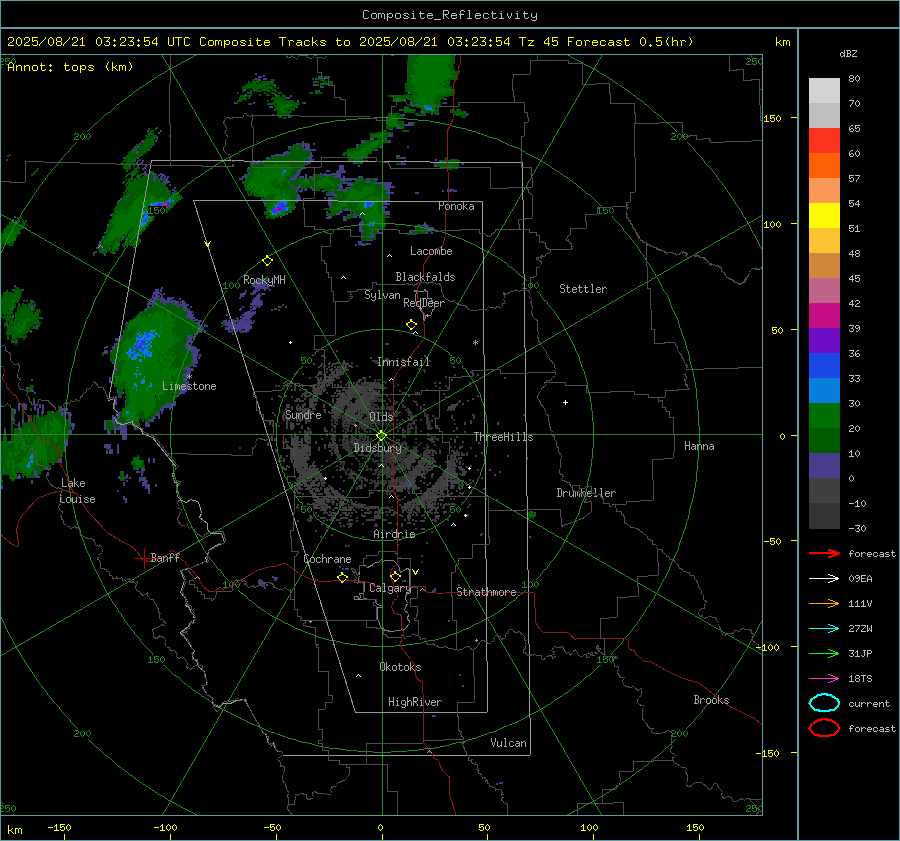Click the magenta 18TS arrow icon
Screen dimensions: 900x841
824,679
